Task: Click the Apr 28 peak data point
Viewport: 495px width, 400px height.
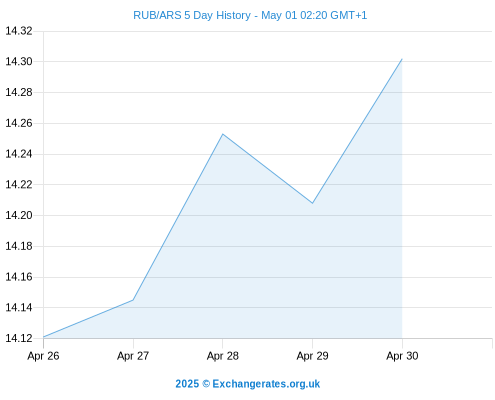Action: click(x=223, y=134)
